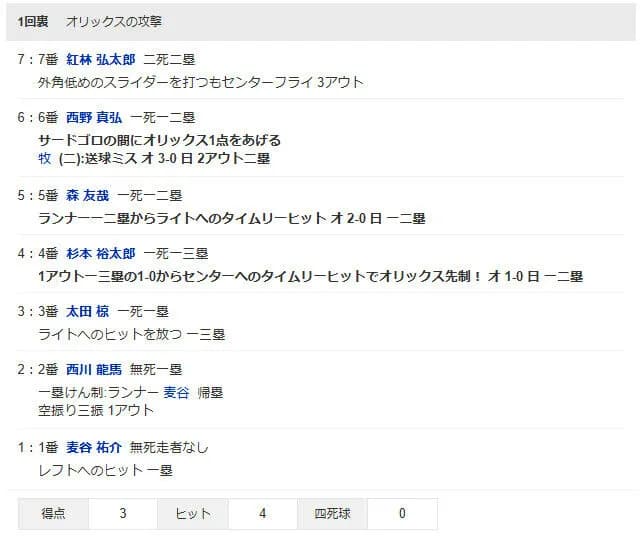Open player link 西川 龍馬
Image resolution: width=644 pixels, height=546 pixels.
pyautogui.click(x=94, y=370)
